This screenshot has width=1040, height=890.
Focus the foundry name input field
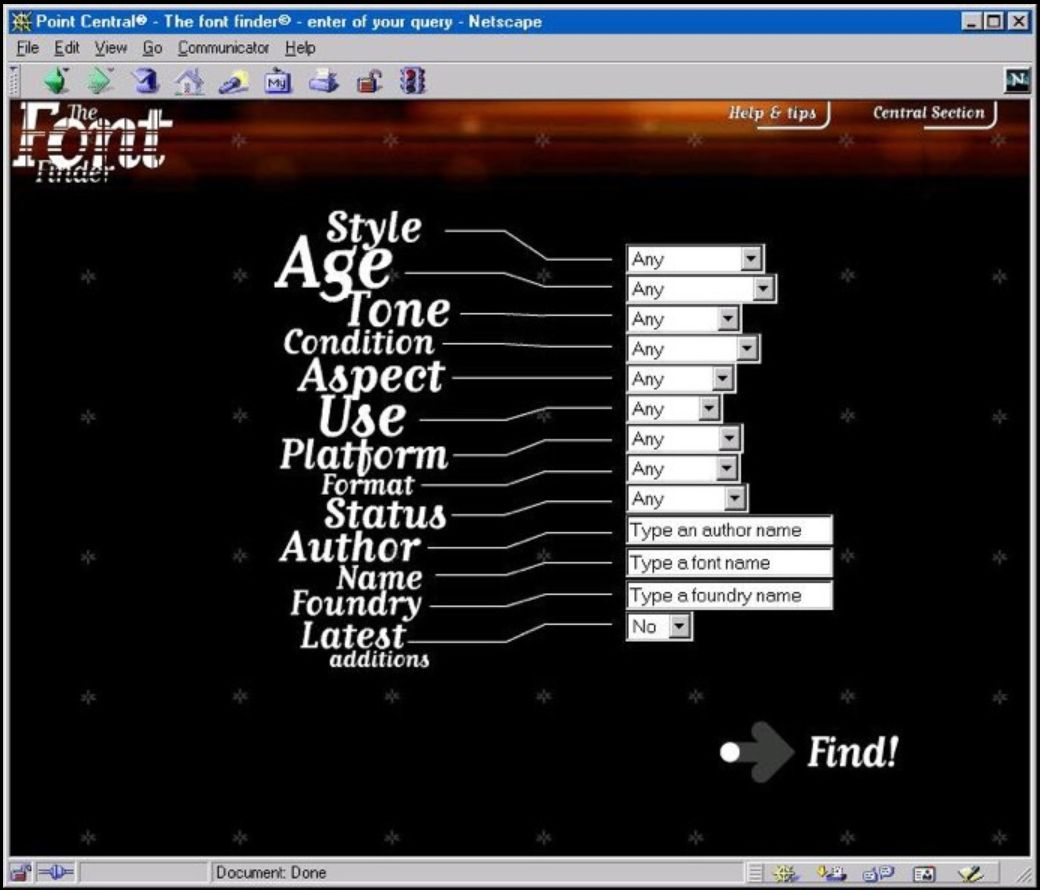(x=730, y=596)
